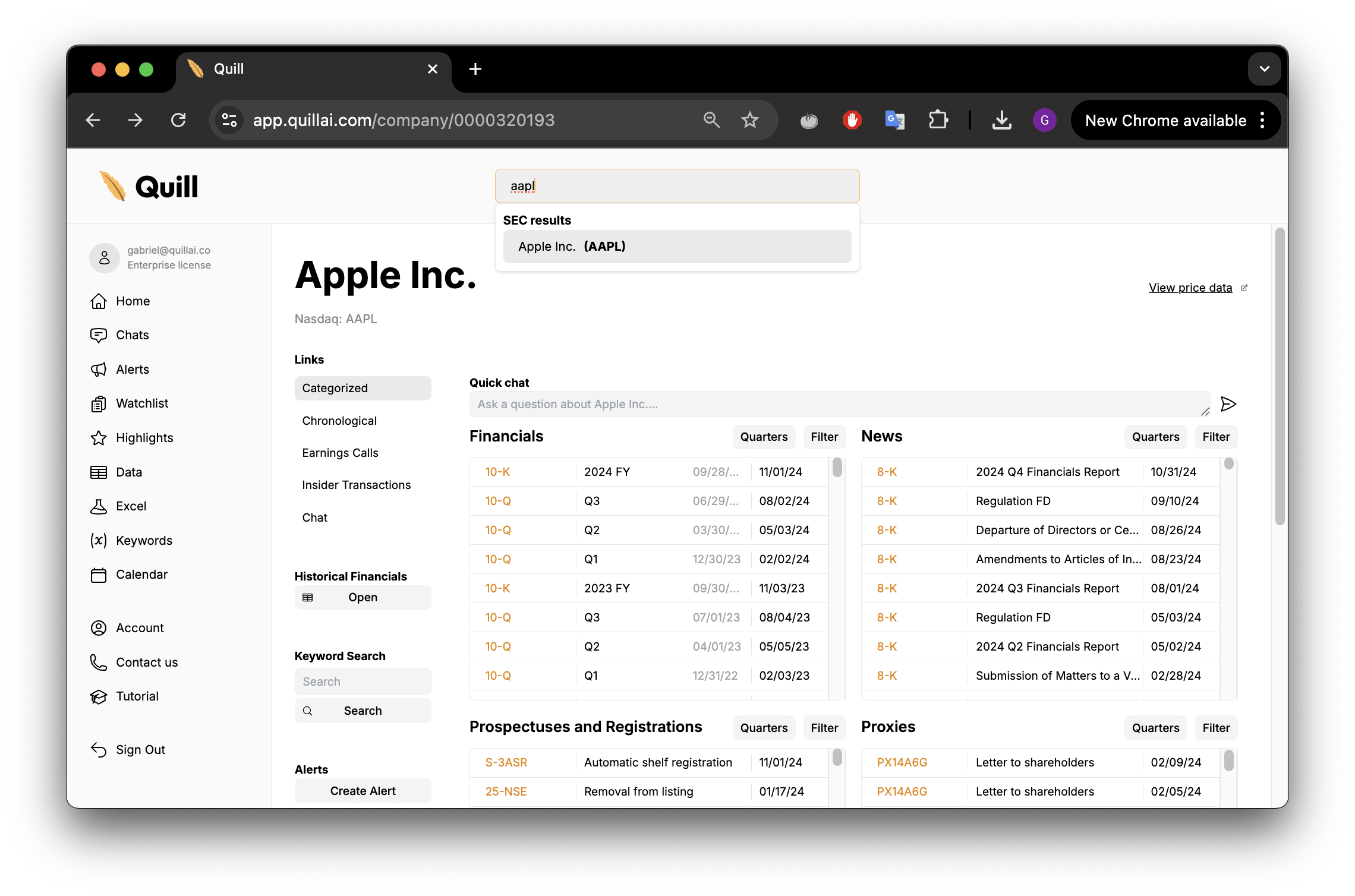The image size is (1355, 896).
Task: Open Financials Filter dropdown
Action: pyautogui.click(x=824, y=437)
